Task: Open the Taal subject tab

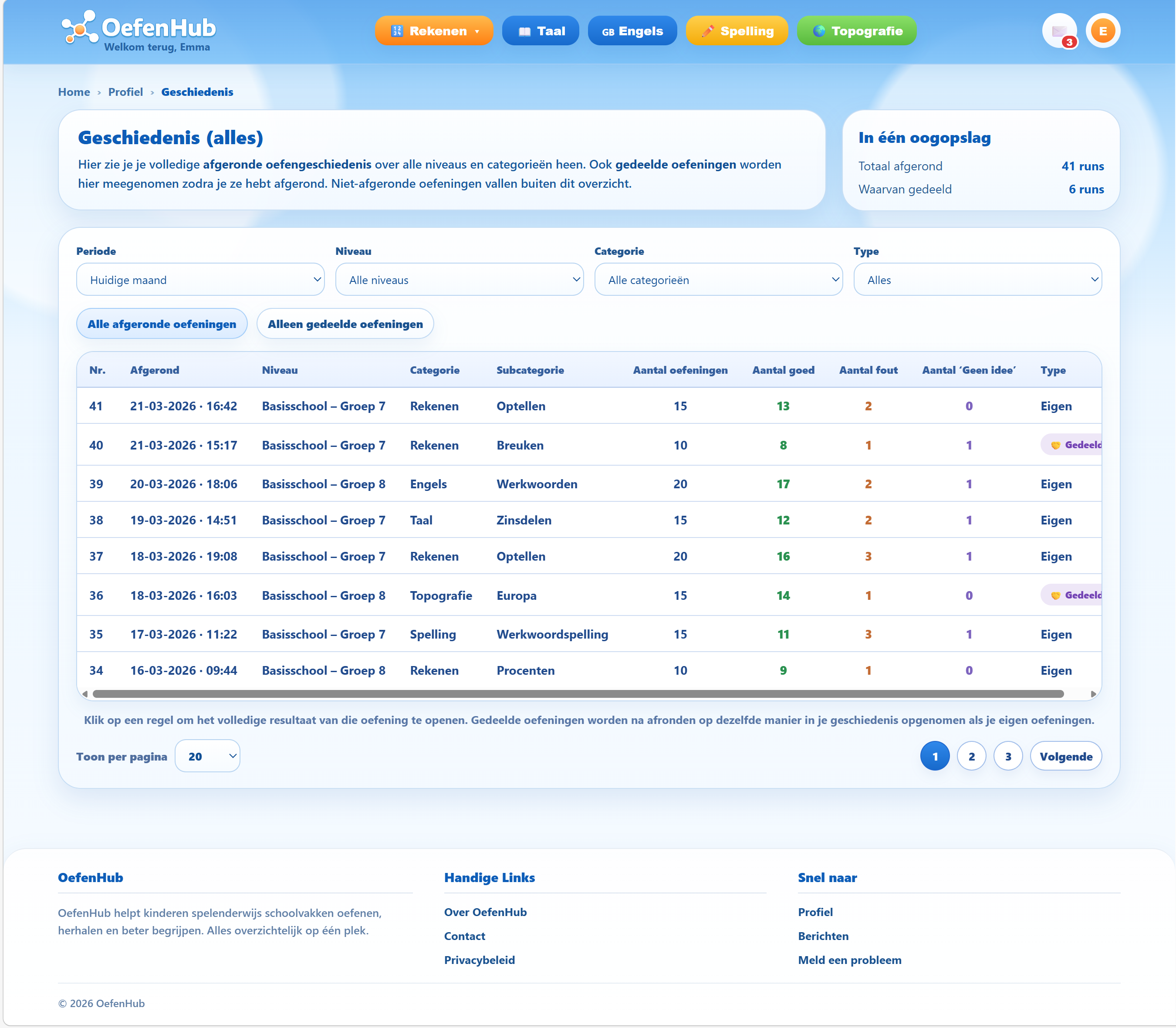Action: [x=541, y=31]
